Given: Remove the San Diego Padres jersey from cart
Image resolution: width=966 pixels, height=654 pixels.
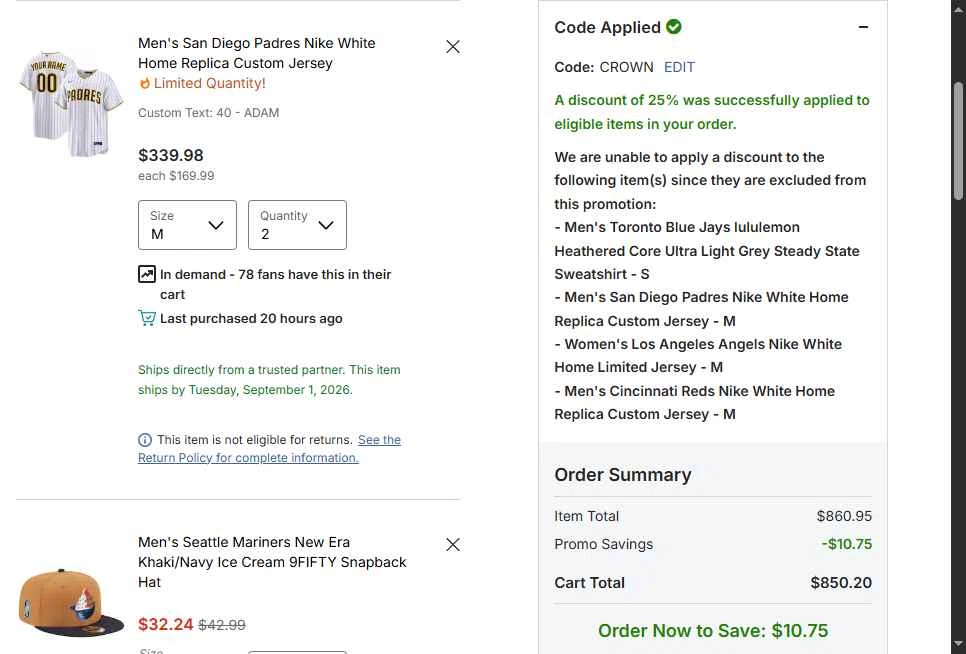Looking at the screenshot, I should pyautogui.click(x=453, y=47).
